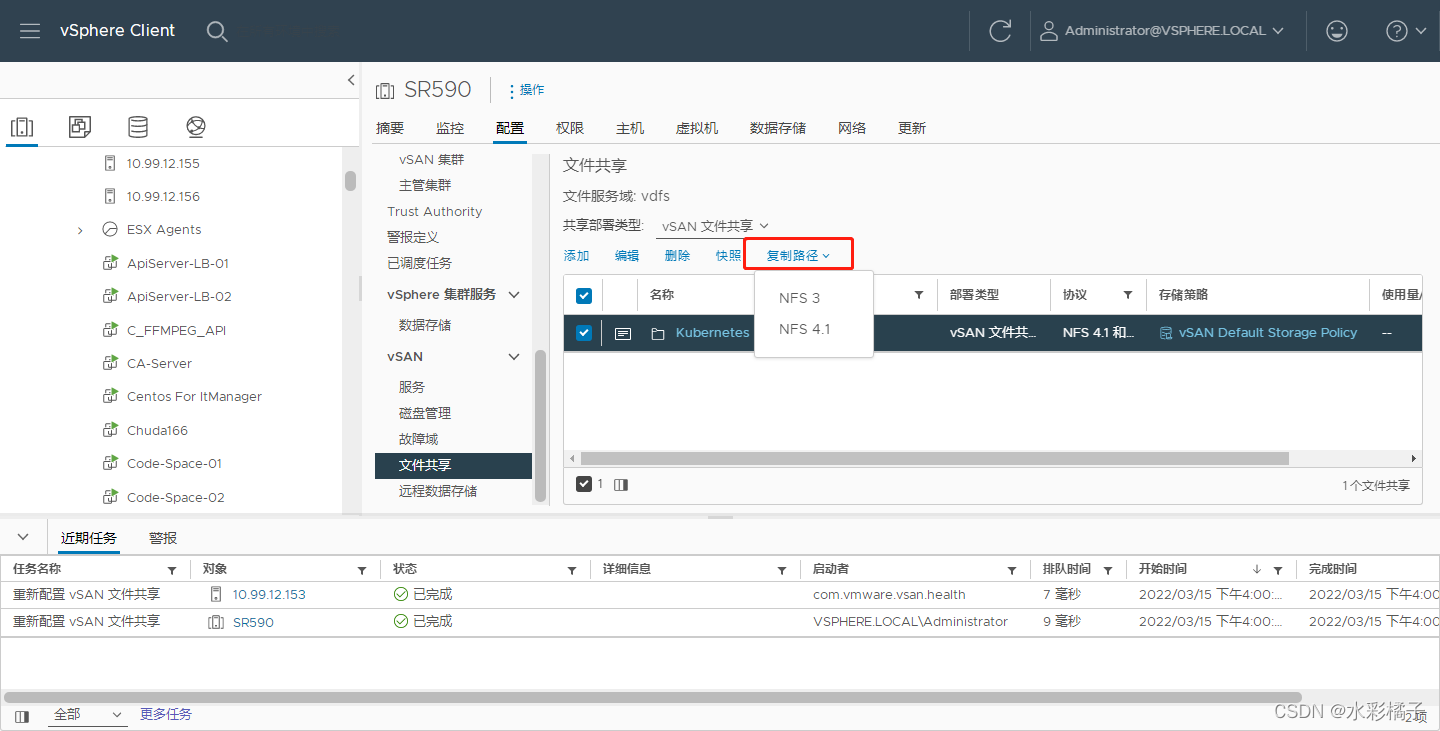
Task: Switch to the 虚拟机 tab
Action: pos(697,128)
